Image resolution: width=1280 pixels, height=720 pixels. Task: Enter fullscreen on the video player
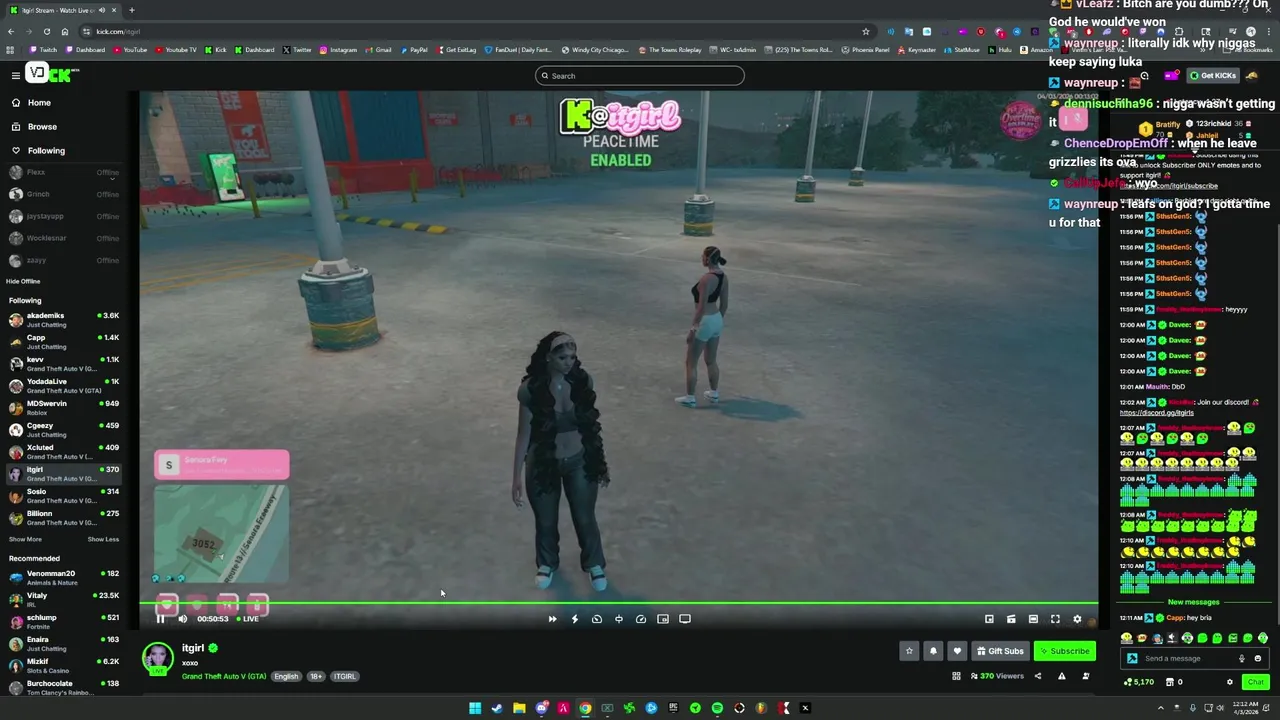coord(1055,619)
